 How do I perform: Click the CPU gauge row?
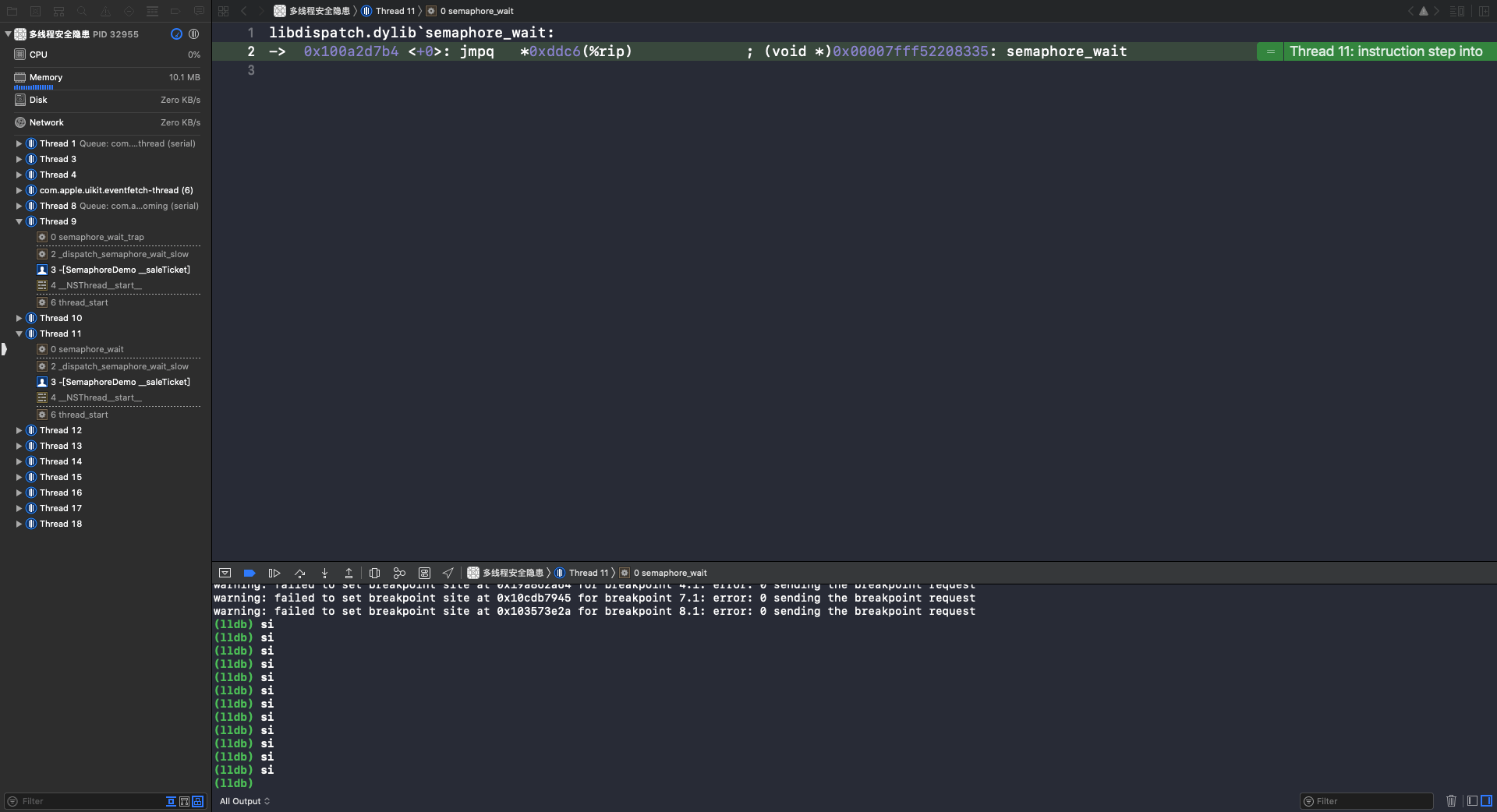tap(107, 55)
